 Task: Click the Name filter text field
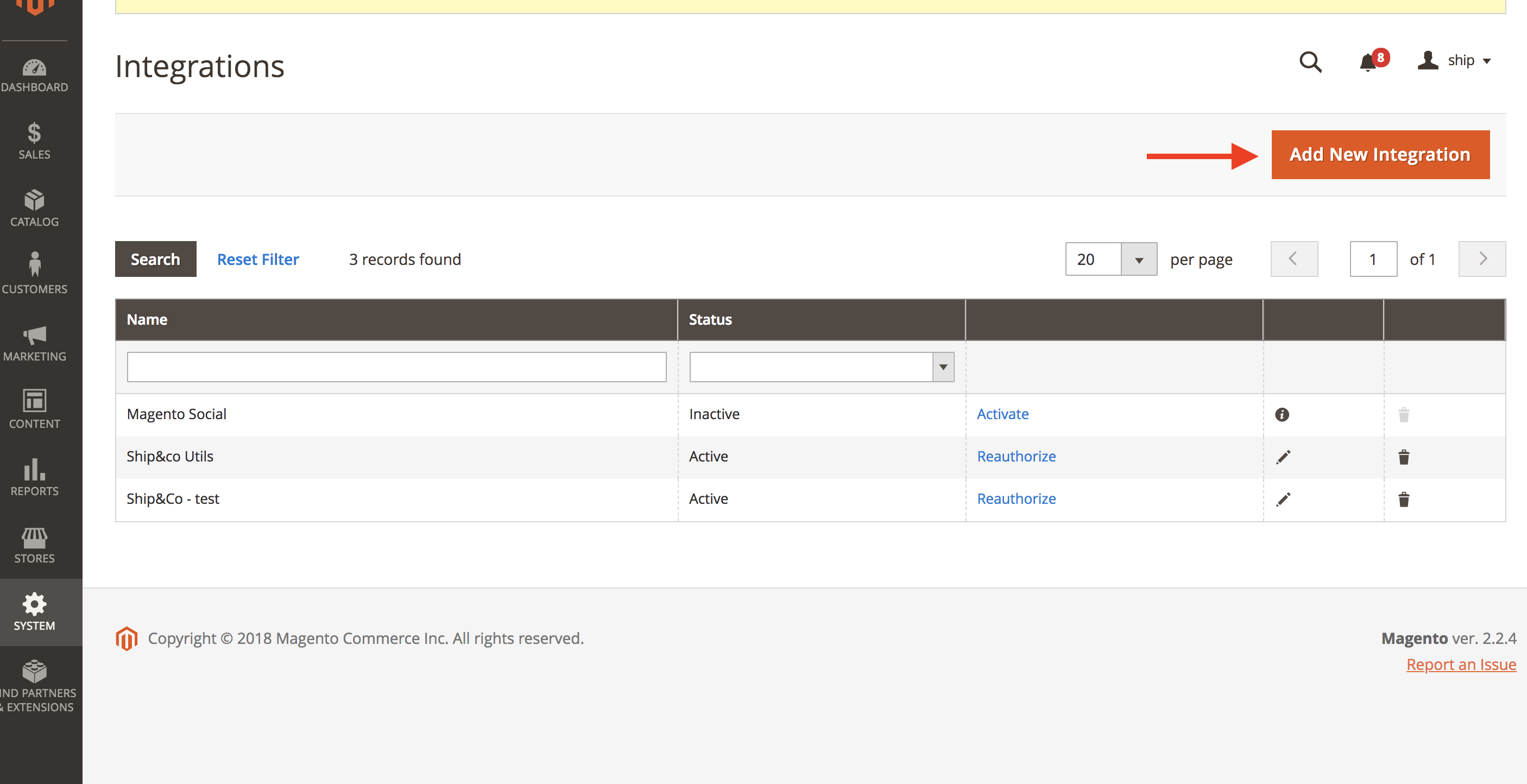click(x=396, y=368)
